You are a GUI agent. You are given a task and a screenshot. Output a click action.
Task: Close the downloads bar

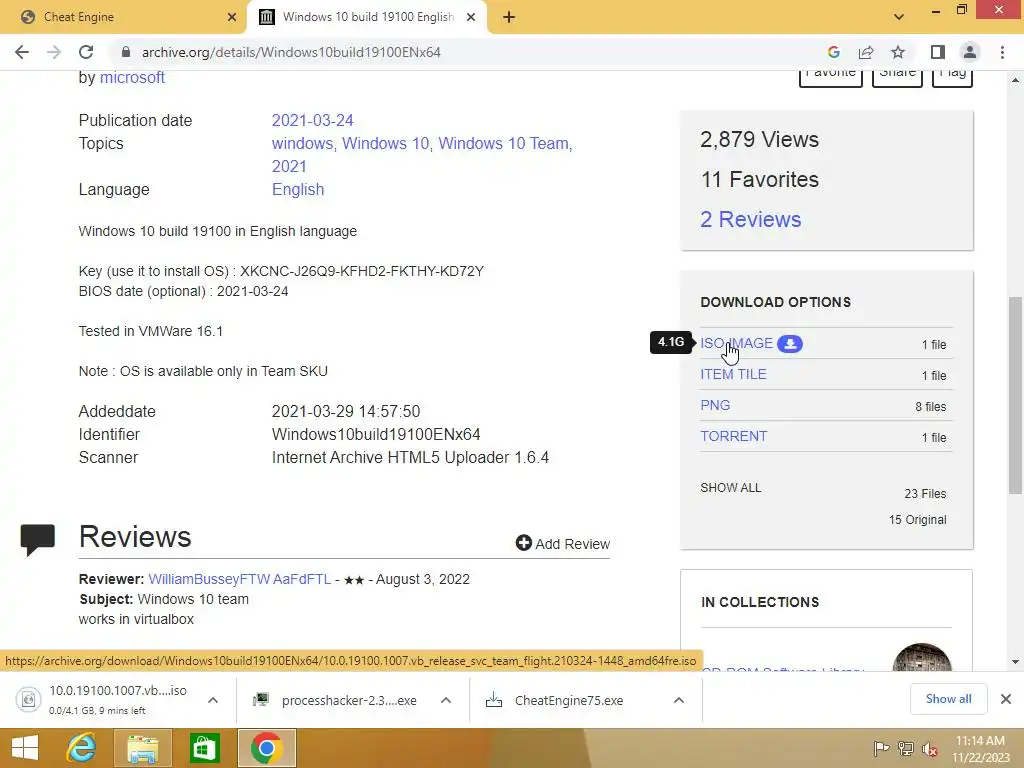tap(1006, 699)
